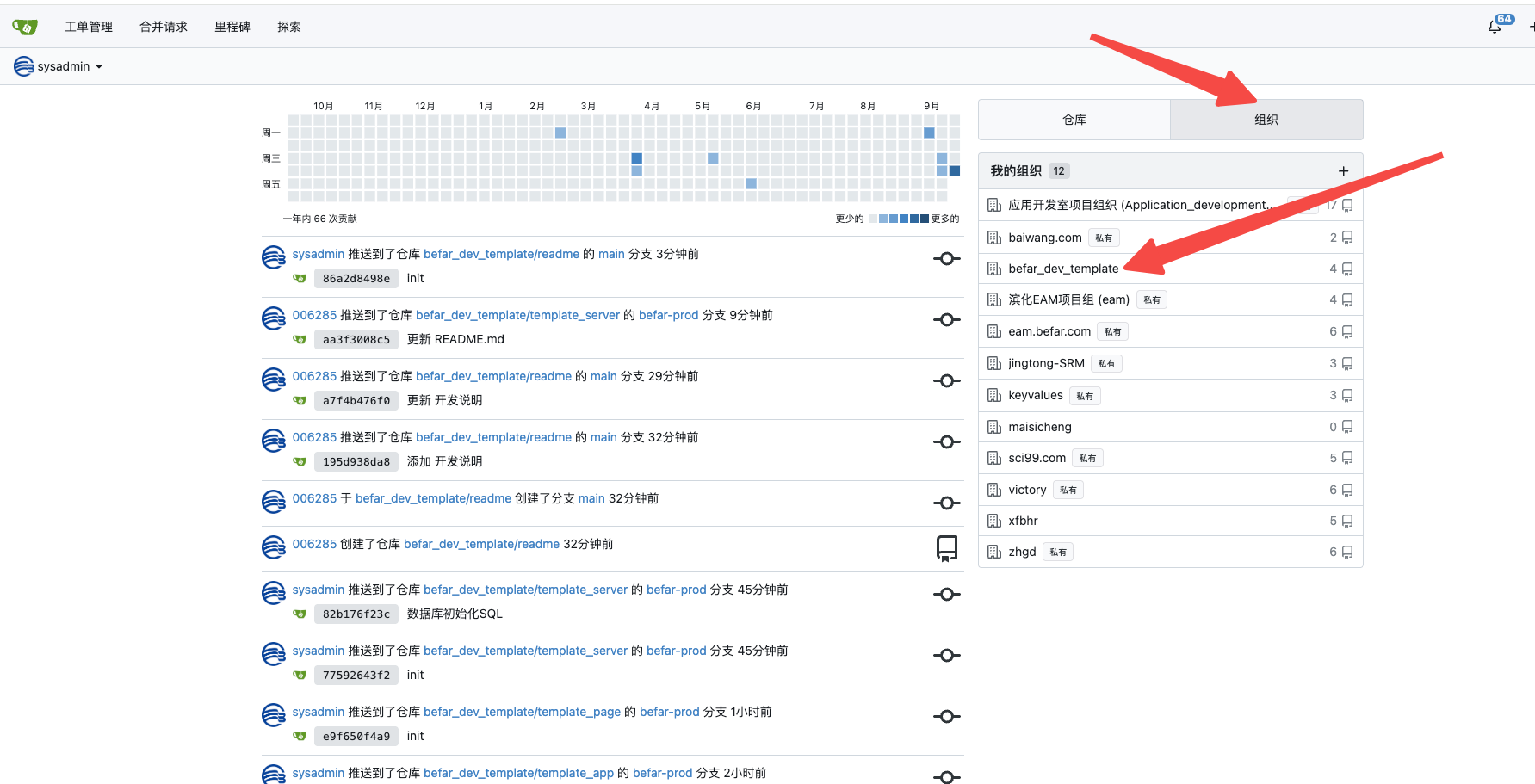The height and width of the screenshot is (784, 1535).
Task: Click the darkest swatch in the heatmap legend
Action: coord(925,219)
